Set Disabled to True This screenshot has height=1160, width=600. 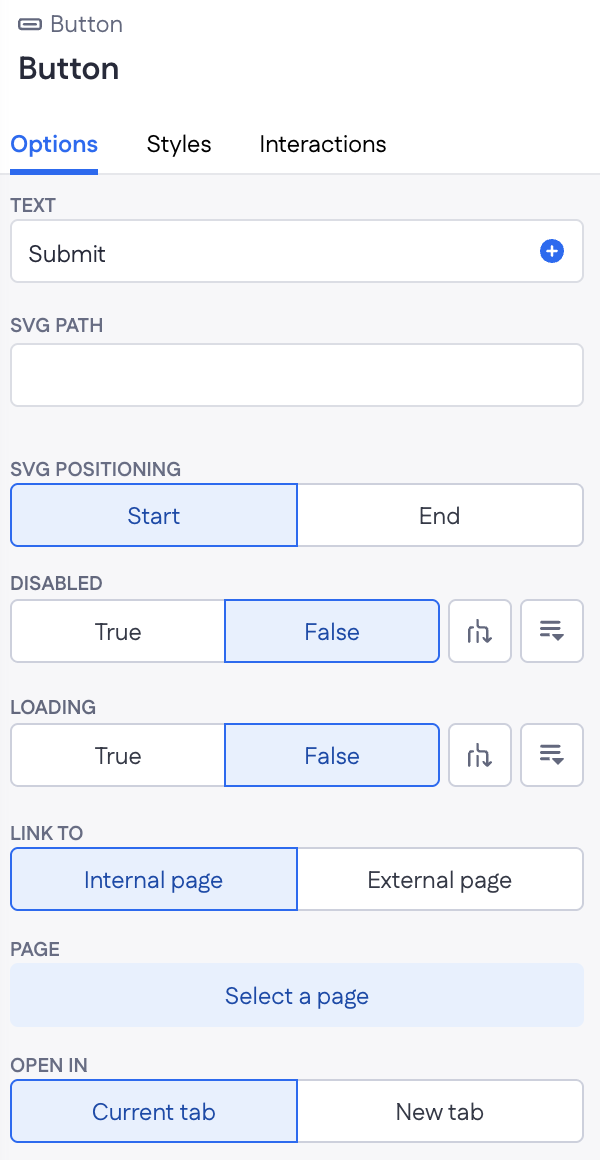pos(118,631)
